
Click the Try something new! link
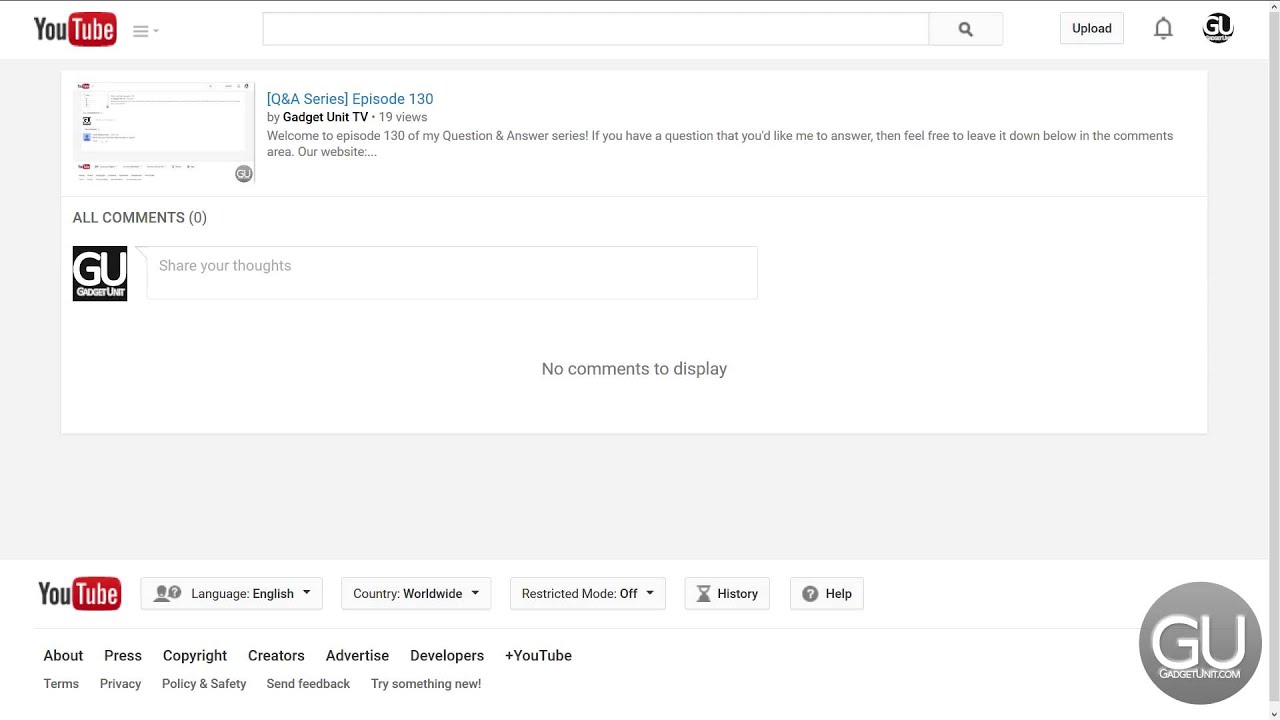426,684
